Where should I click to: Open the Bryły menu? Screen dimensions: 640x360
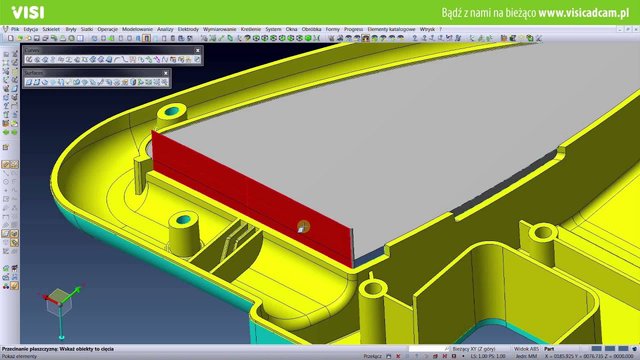pyautogui.click(x=71, y=29)
